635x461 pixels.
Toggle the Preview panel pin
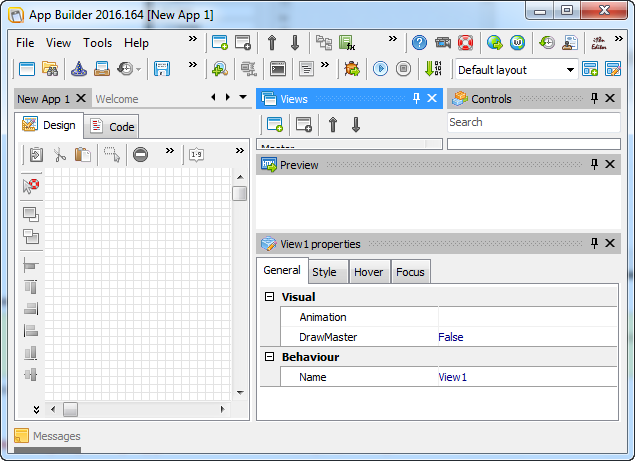[x=594, y=164]
